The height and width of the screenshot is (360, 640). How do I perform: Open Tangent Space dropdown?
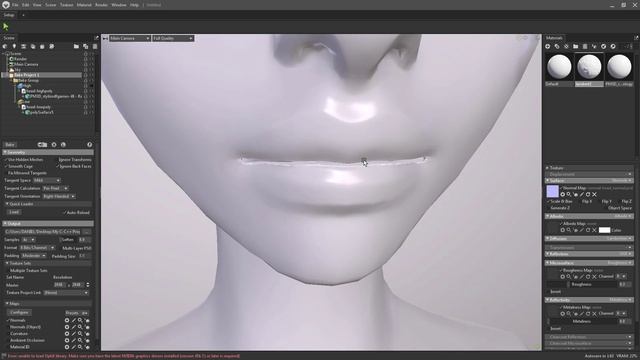point(47,180)
